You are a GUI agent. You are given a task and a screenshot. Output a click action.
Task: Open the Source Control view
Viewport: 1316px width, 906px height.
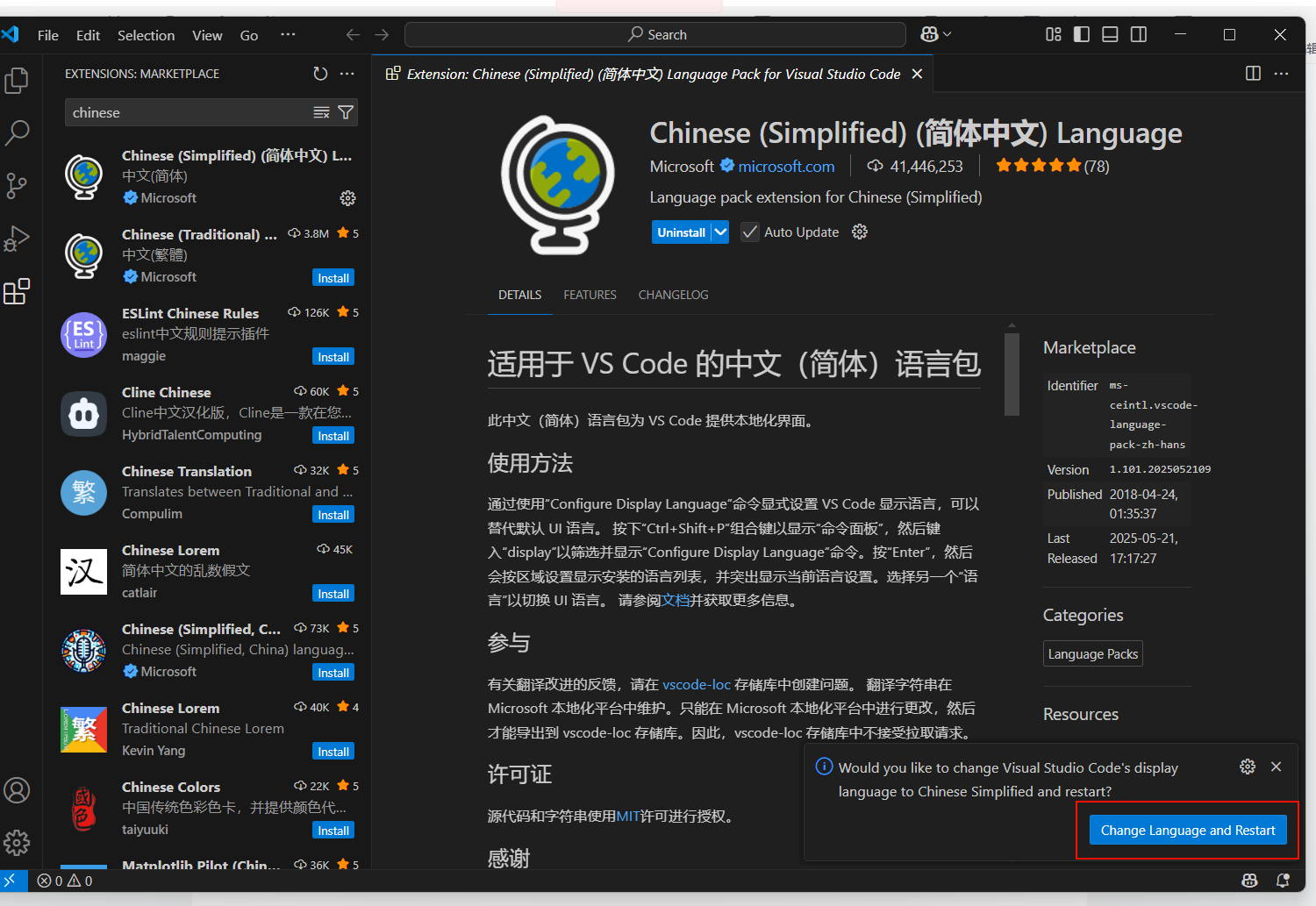coord(18,185)
